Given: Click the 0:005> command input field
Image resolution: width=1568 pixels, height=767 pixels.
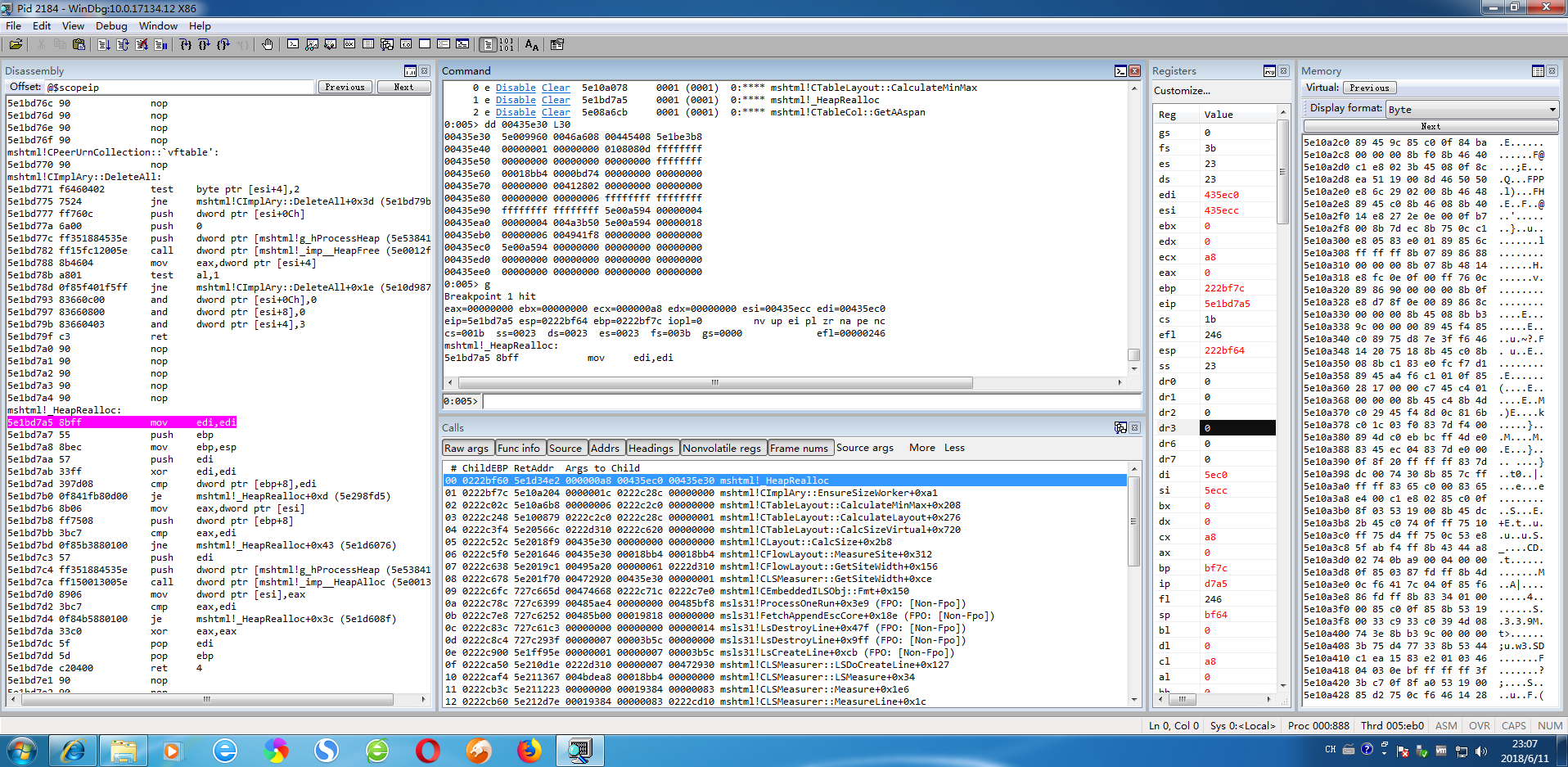Looking at the screenshot, I should (x=811, y=401).
